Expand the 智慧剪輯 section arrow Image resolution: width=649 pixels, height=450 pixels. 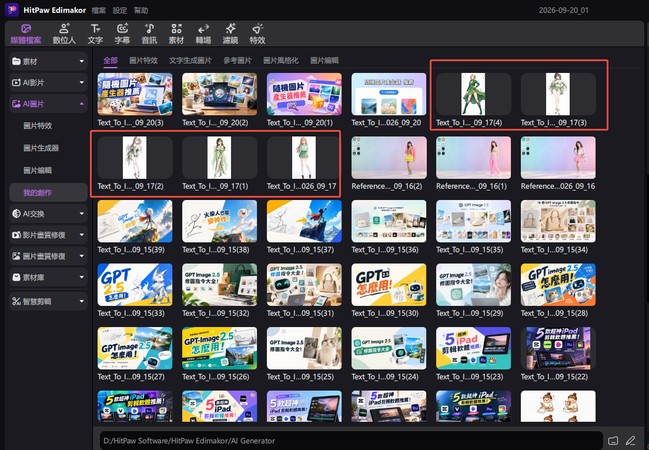(x=82, y=301)
